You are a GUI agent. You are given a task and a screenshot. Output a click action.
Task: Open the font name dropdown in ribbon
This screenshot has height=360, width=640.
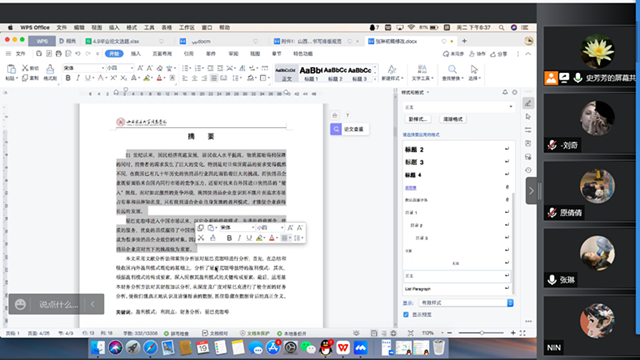pyautogui.click(x=102, y=68)
